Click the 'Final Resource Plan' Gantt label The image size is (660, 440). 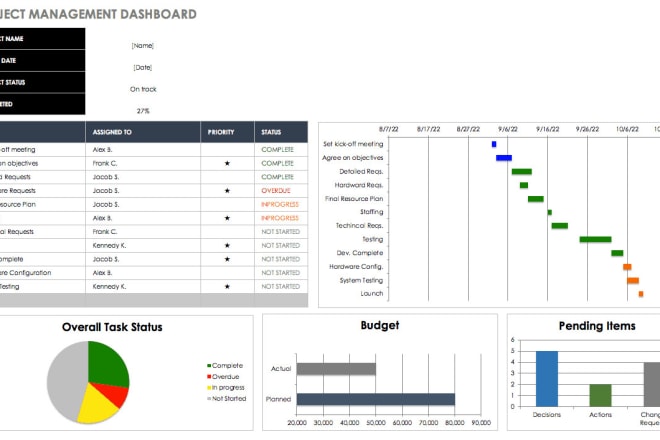354,199
